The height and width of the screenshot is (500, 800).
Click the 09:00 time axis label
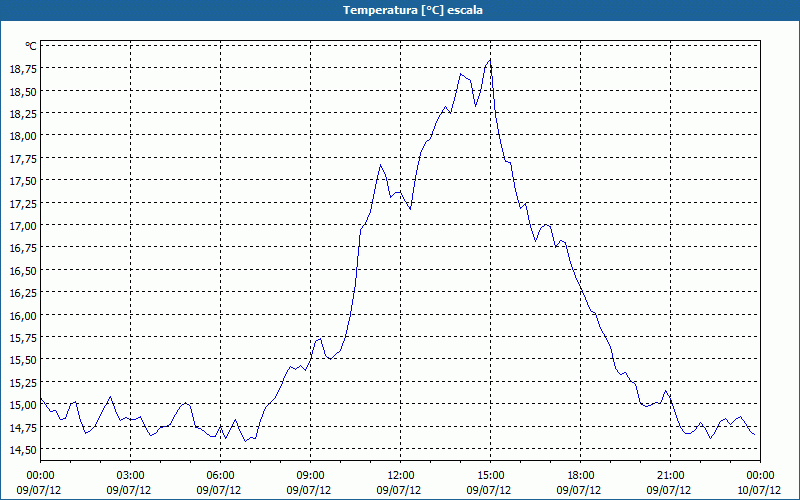[311, 476]
